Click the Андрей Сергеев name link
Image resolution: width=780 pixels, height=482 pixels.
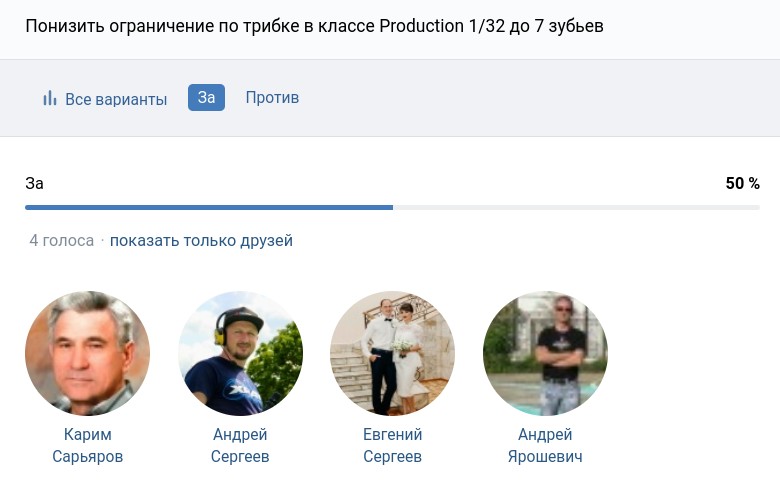pos(240,445)
